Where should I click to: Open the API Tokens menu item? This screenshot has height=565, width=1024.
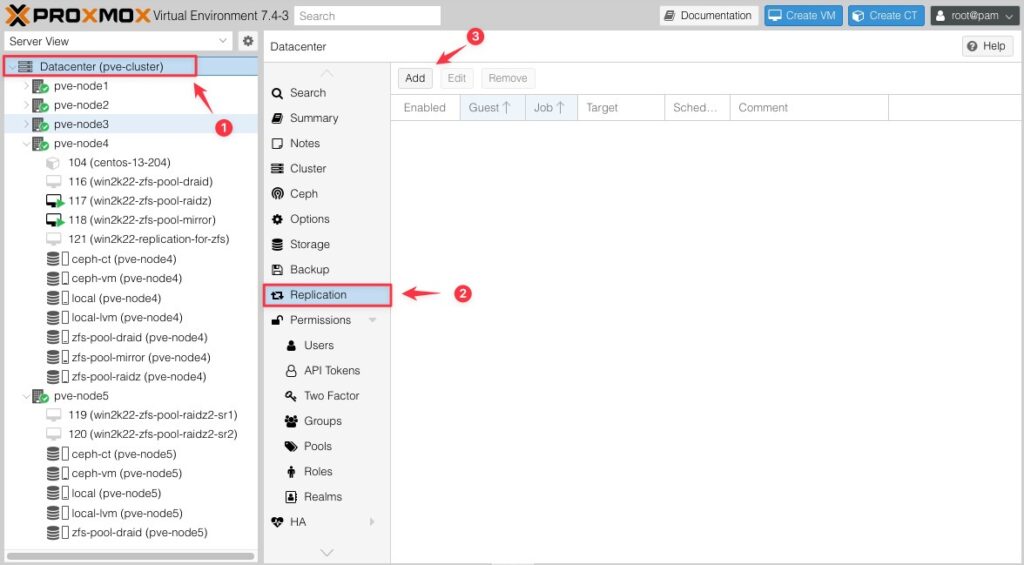click(327, 370)
